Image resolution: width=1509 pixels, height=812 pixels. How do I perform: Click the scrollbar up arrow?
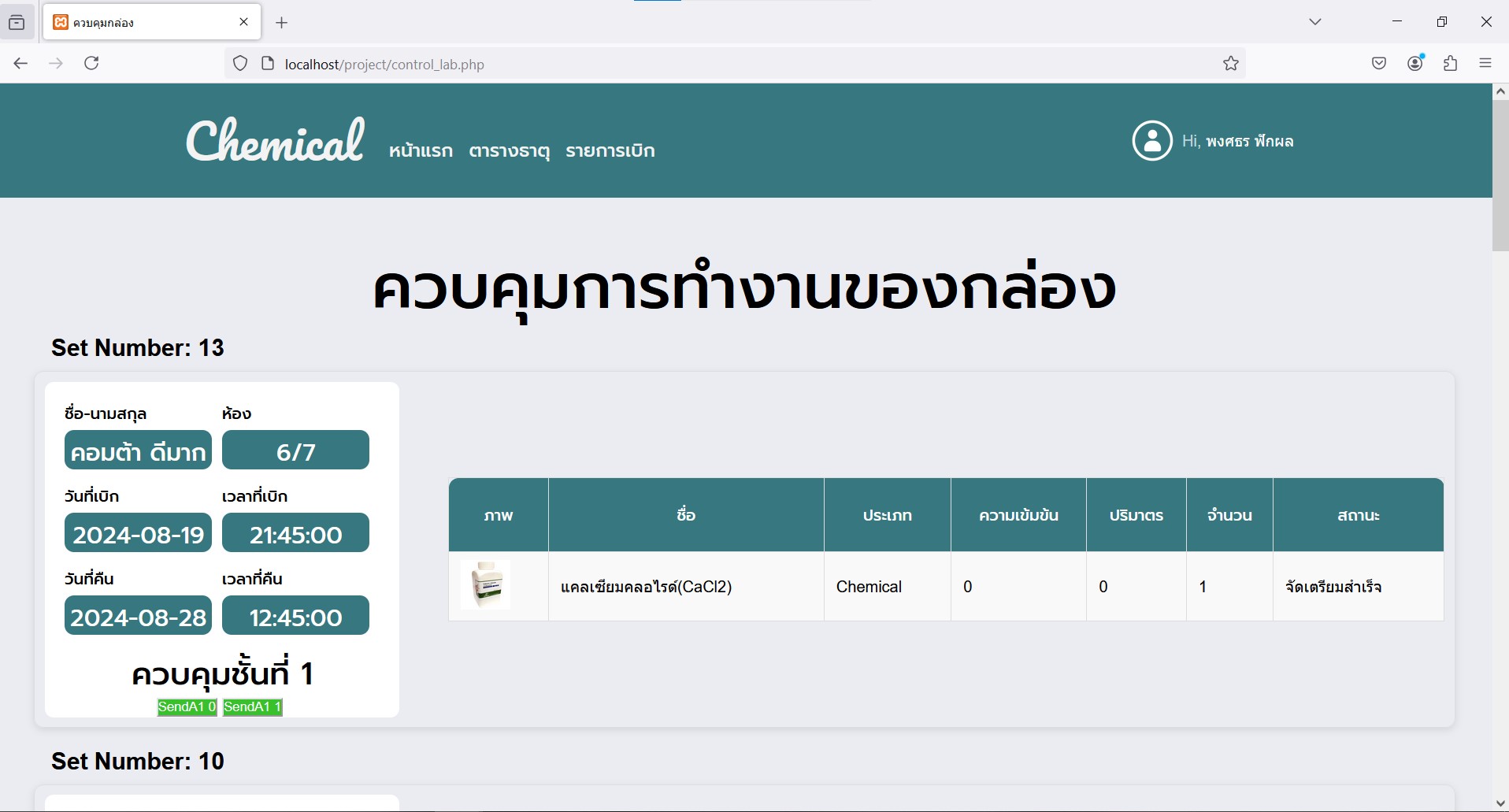click(x=1500, y=91)
